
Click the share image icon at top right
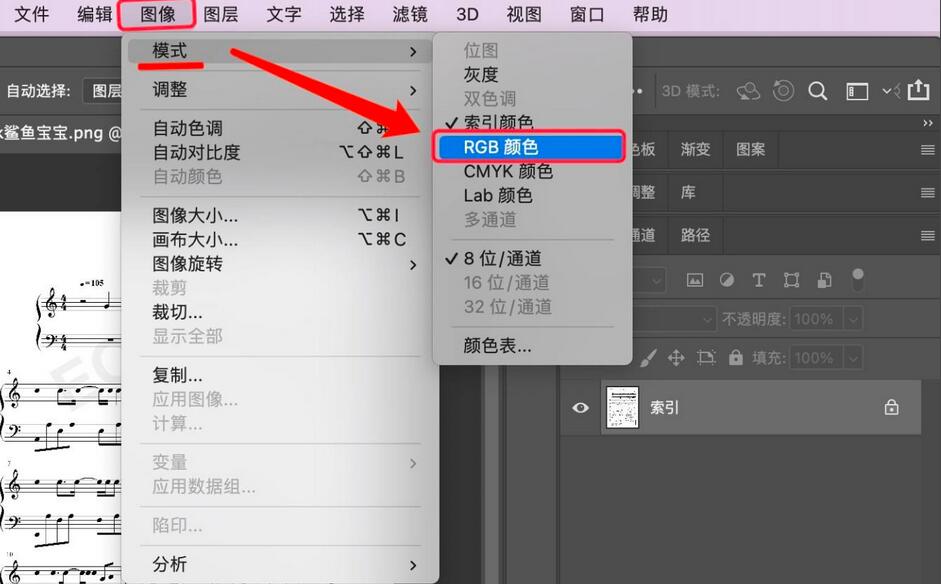tap(919, 90)
